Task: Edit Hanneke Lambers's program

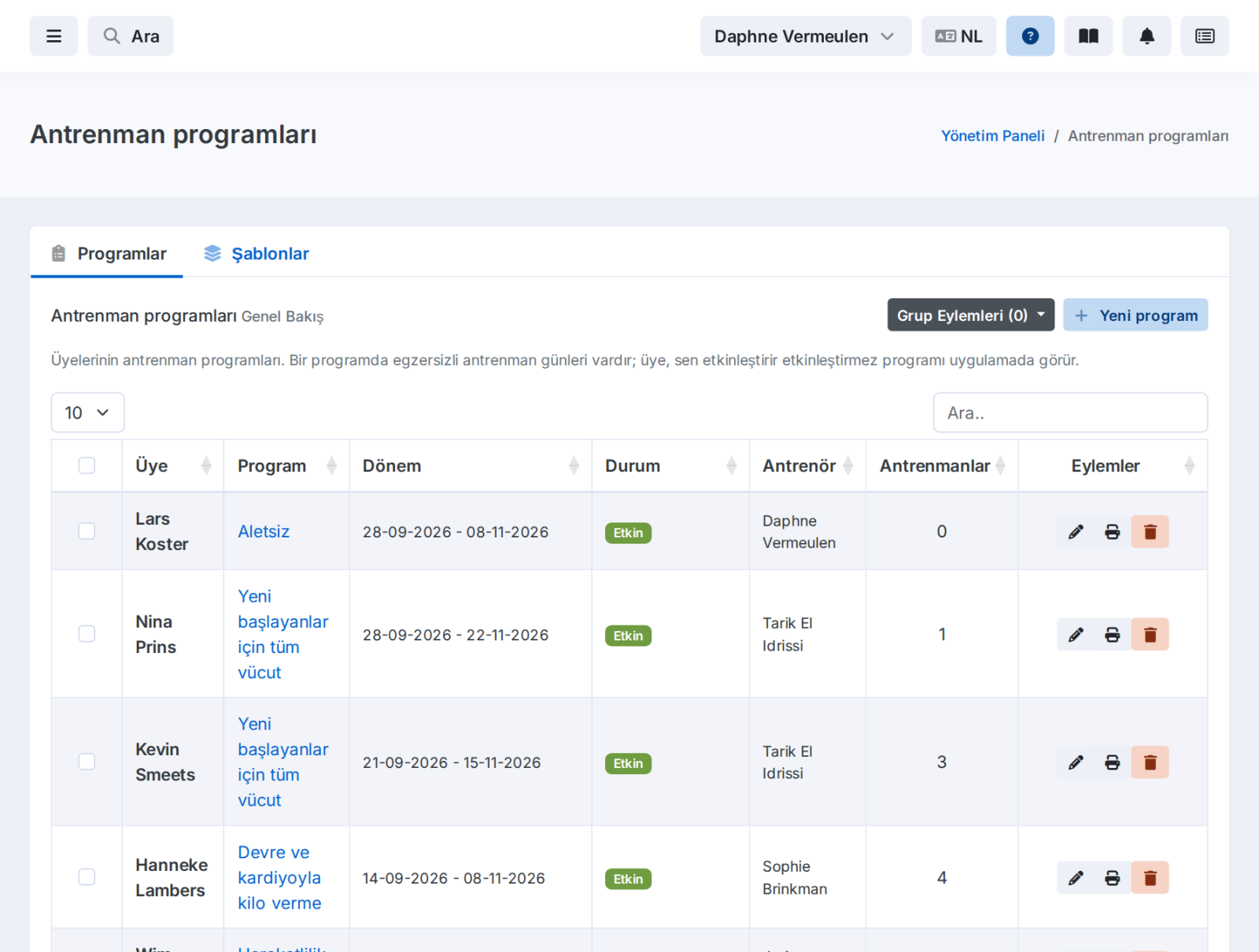Action: [x=1076, y=878]
